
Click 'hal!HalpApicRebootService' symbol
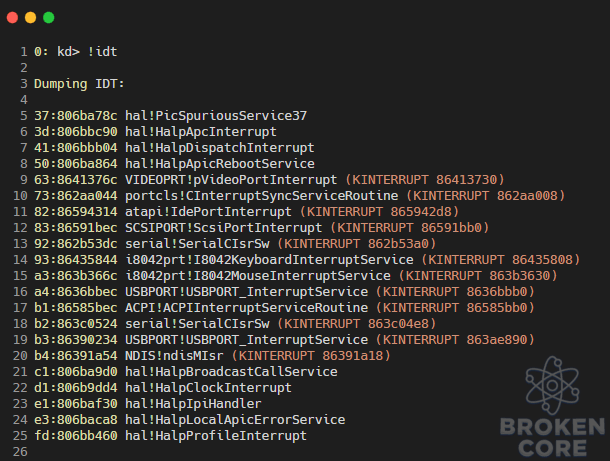[x=220, y=164]
